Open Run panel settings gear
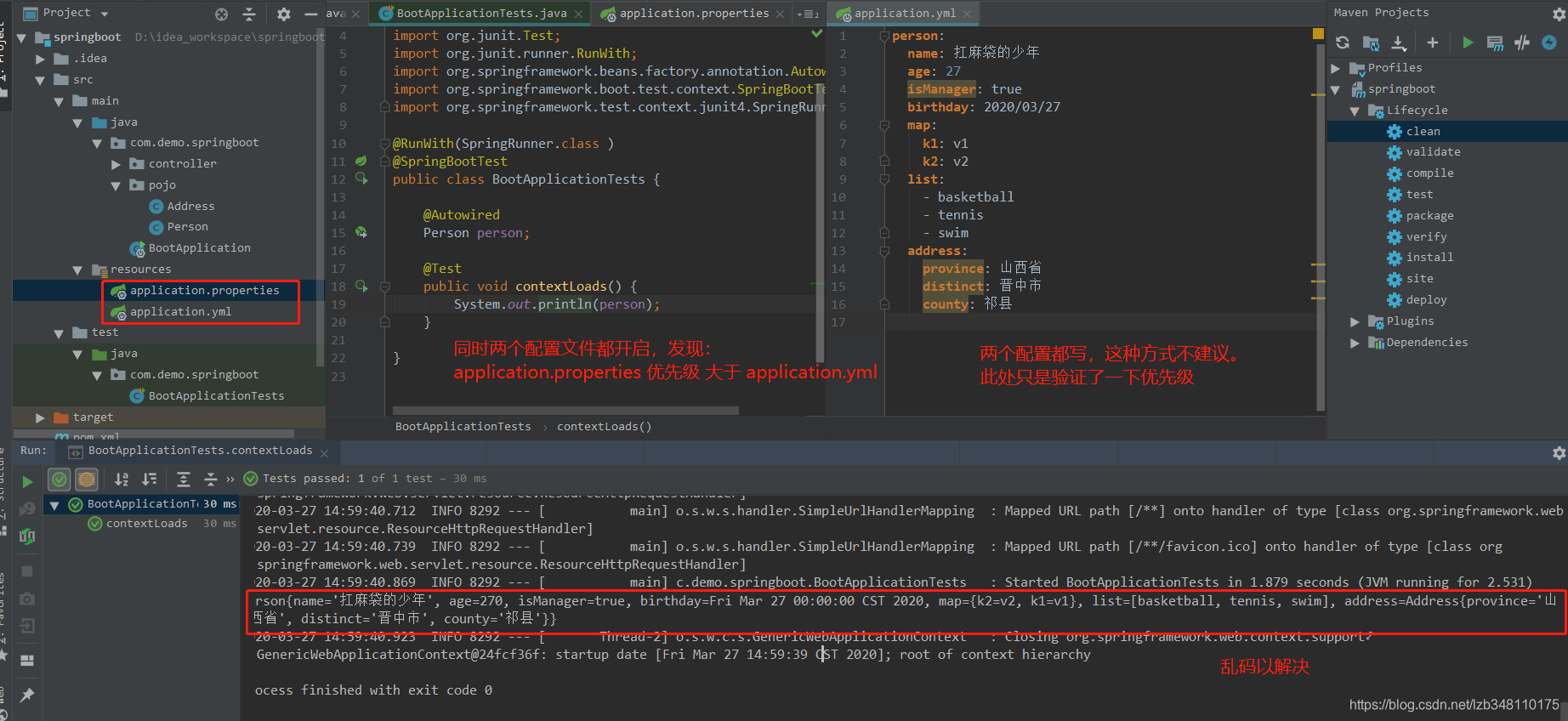The width and height of the screenshot is (1568, 721). click(1559, 453)
